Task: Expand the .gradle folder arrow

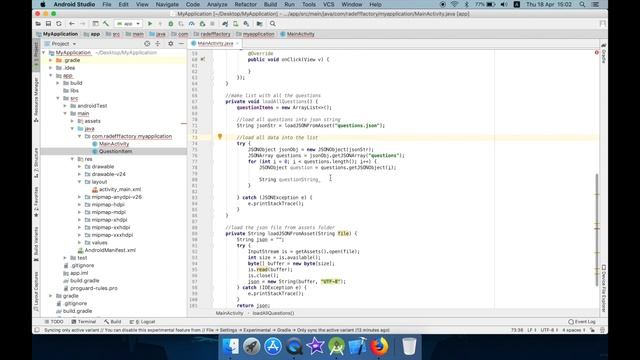Action: (51, 60)
